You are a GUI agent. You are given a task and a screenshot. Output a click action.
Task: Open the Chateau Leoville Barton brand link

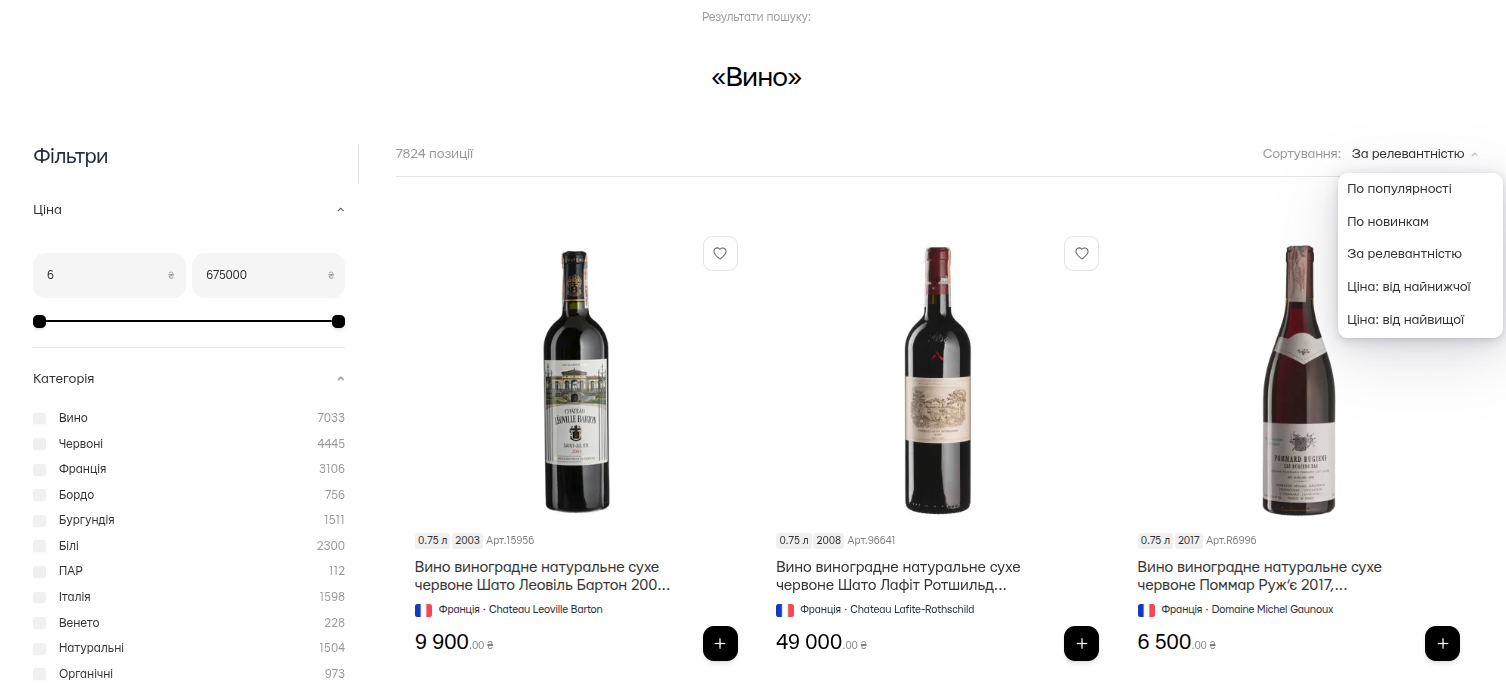pos(545,610)
